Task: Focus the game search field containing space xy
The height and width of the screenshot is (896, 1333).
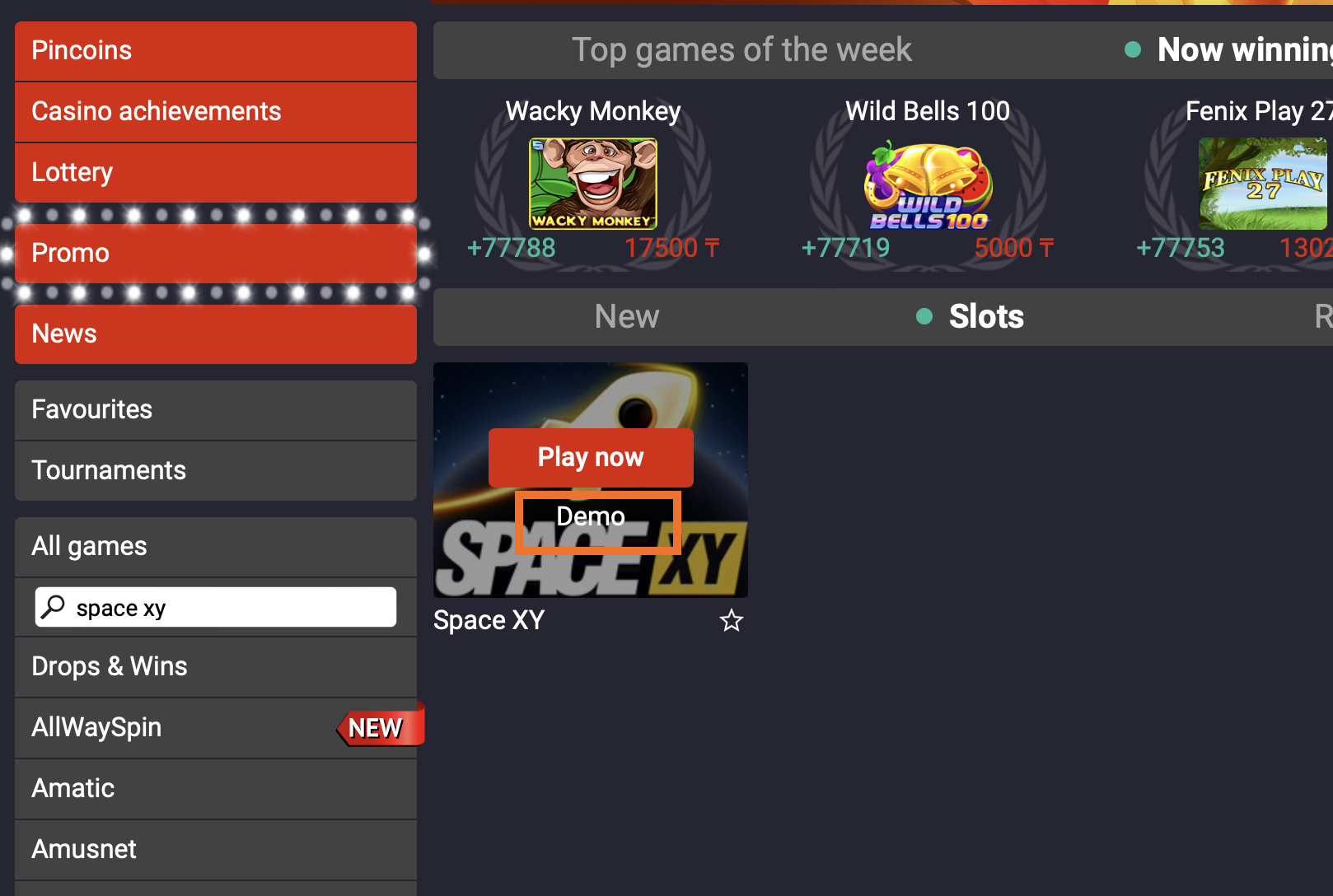Action: [216, 607]
